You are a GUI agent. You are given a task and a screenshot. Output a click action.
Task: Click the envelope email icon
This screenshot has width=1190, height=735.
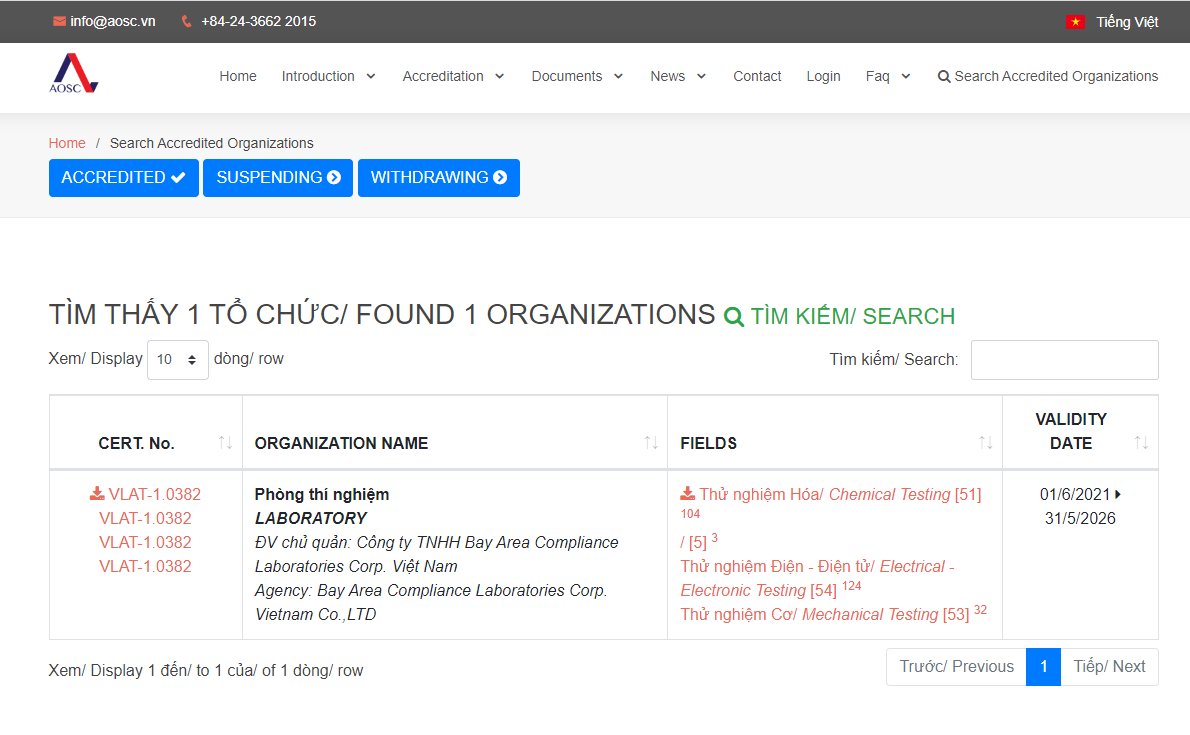[x=59, y=21]
